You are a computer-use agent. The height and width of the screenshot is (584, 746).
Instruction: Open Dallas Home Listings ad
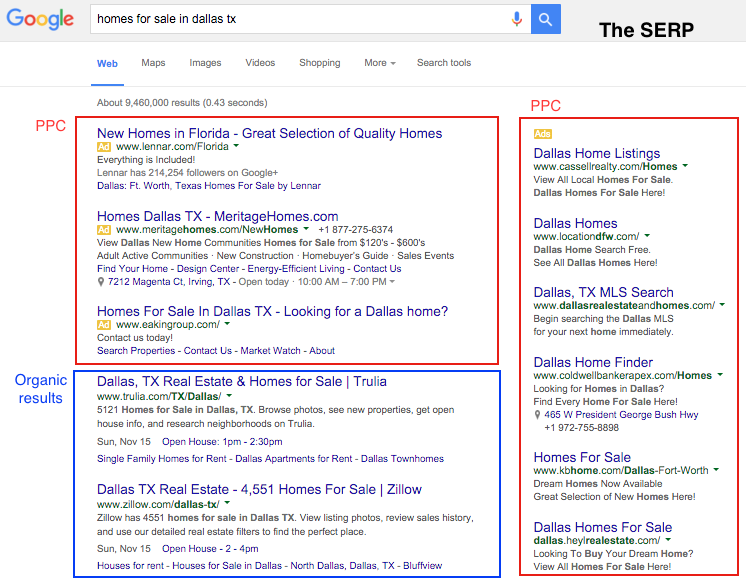pos(597,153)
